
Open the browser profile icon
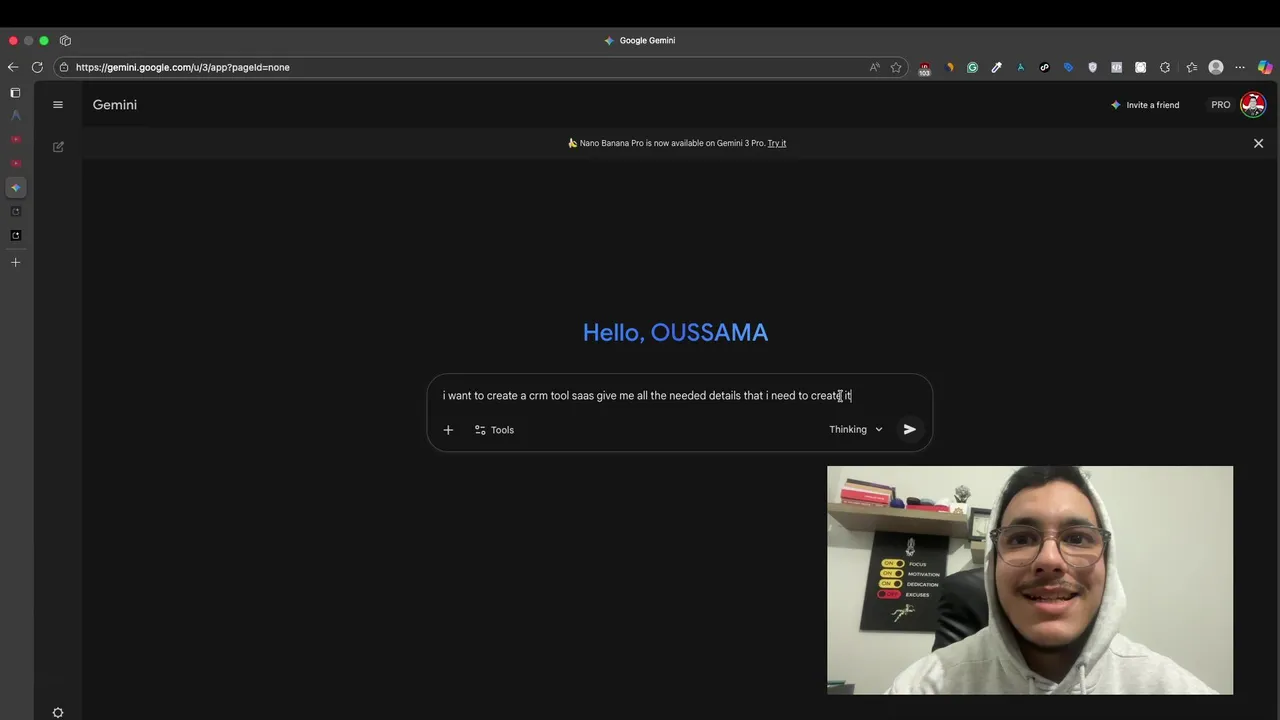point(1216,67)
